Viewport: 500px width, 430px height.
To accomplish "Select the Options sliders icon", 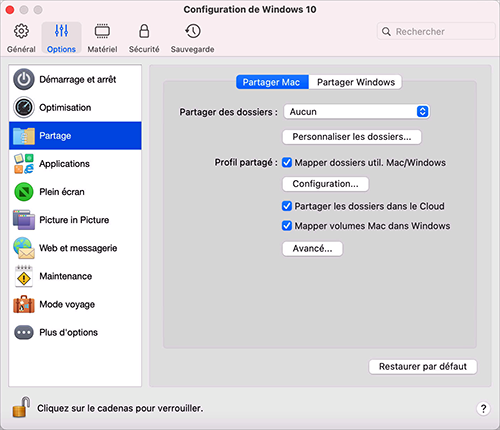I will pyautogui.click(x=61, y=31).
